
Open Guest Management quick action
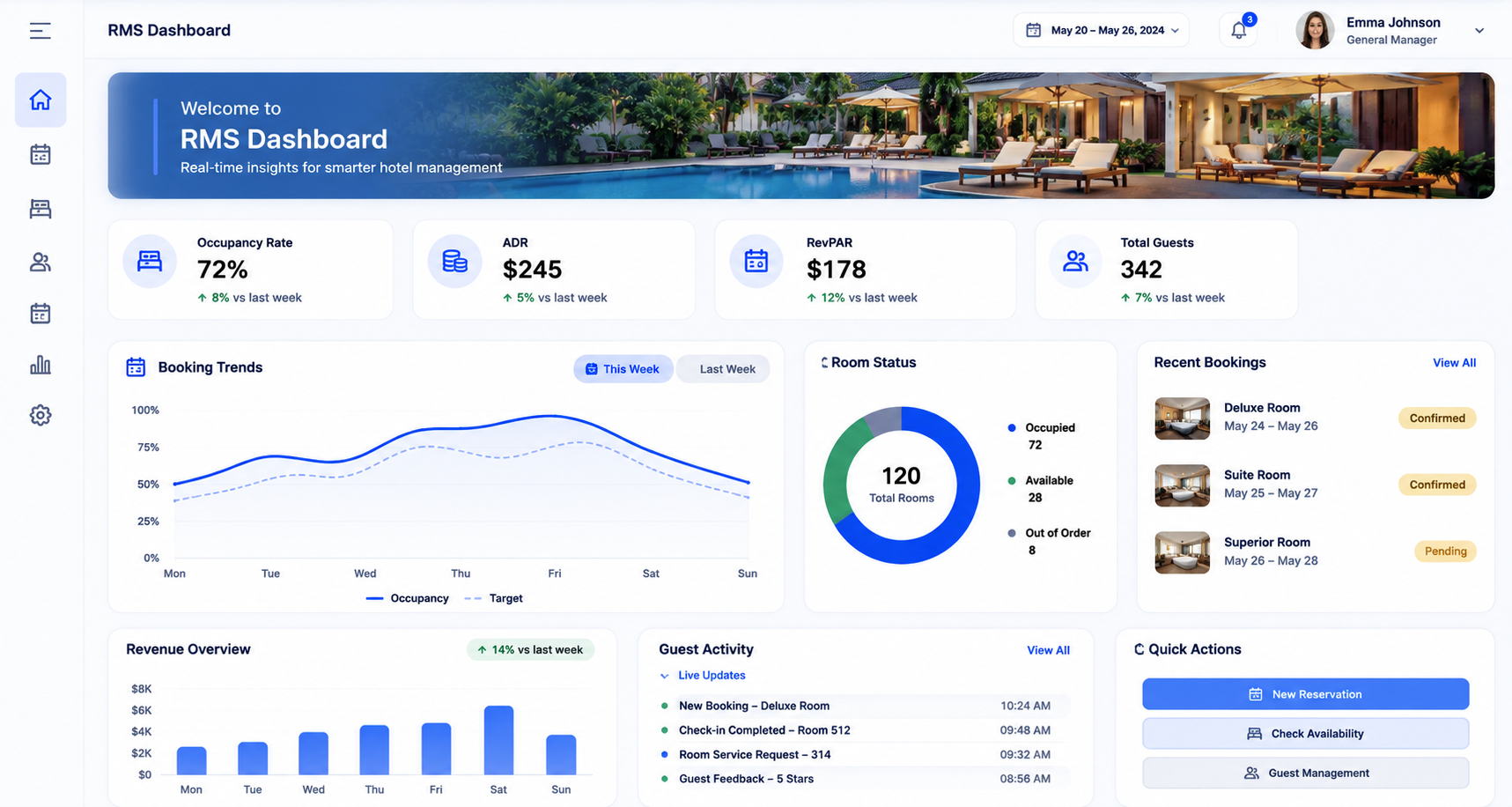[1305, 774]
